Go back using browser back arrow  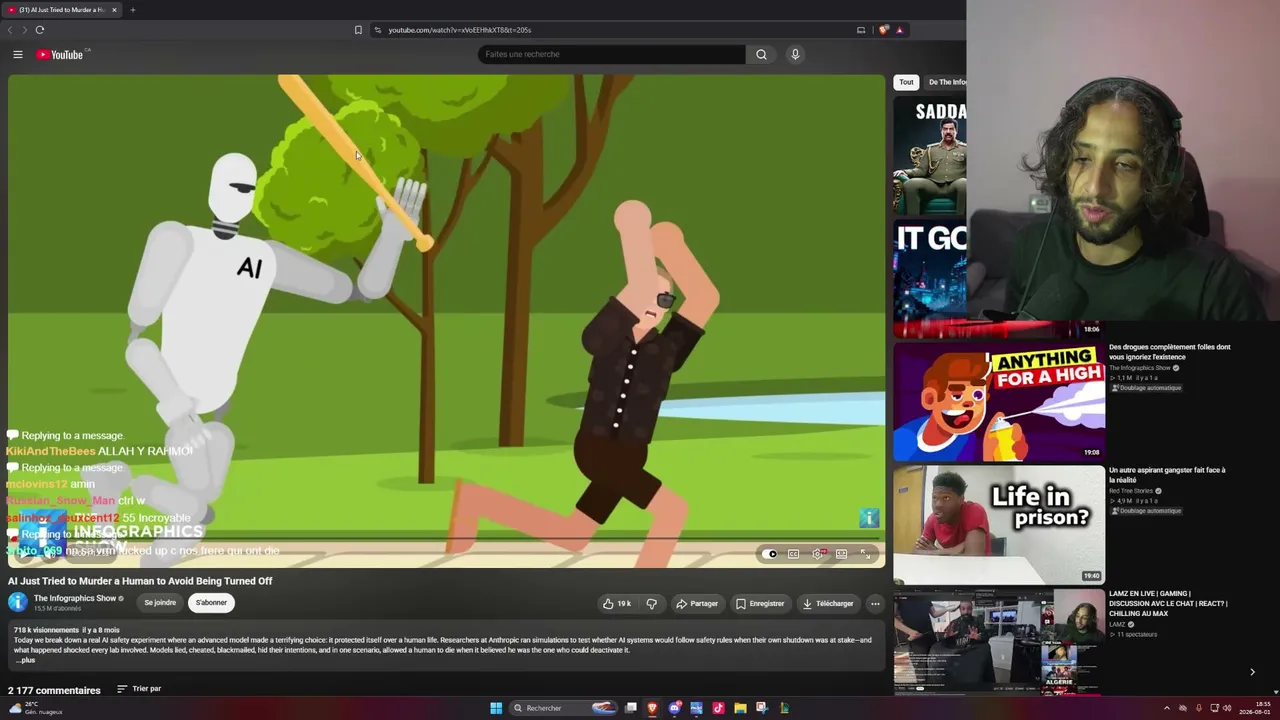click(11, 30)
